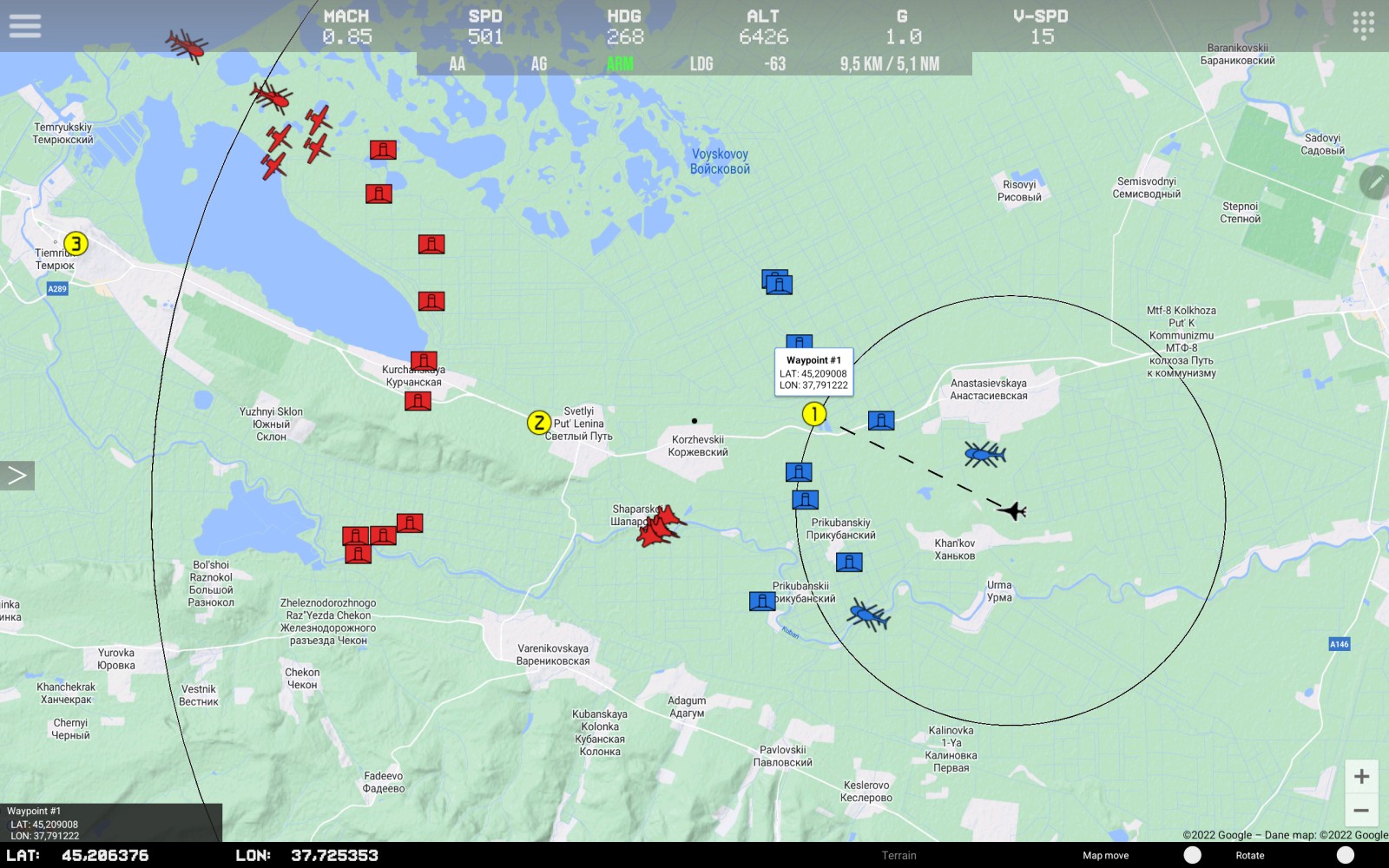Click the ALT 6426 readout

point(763,27)
